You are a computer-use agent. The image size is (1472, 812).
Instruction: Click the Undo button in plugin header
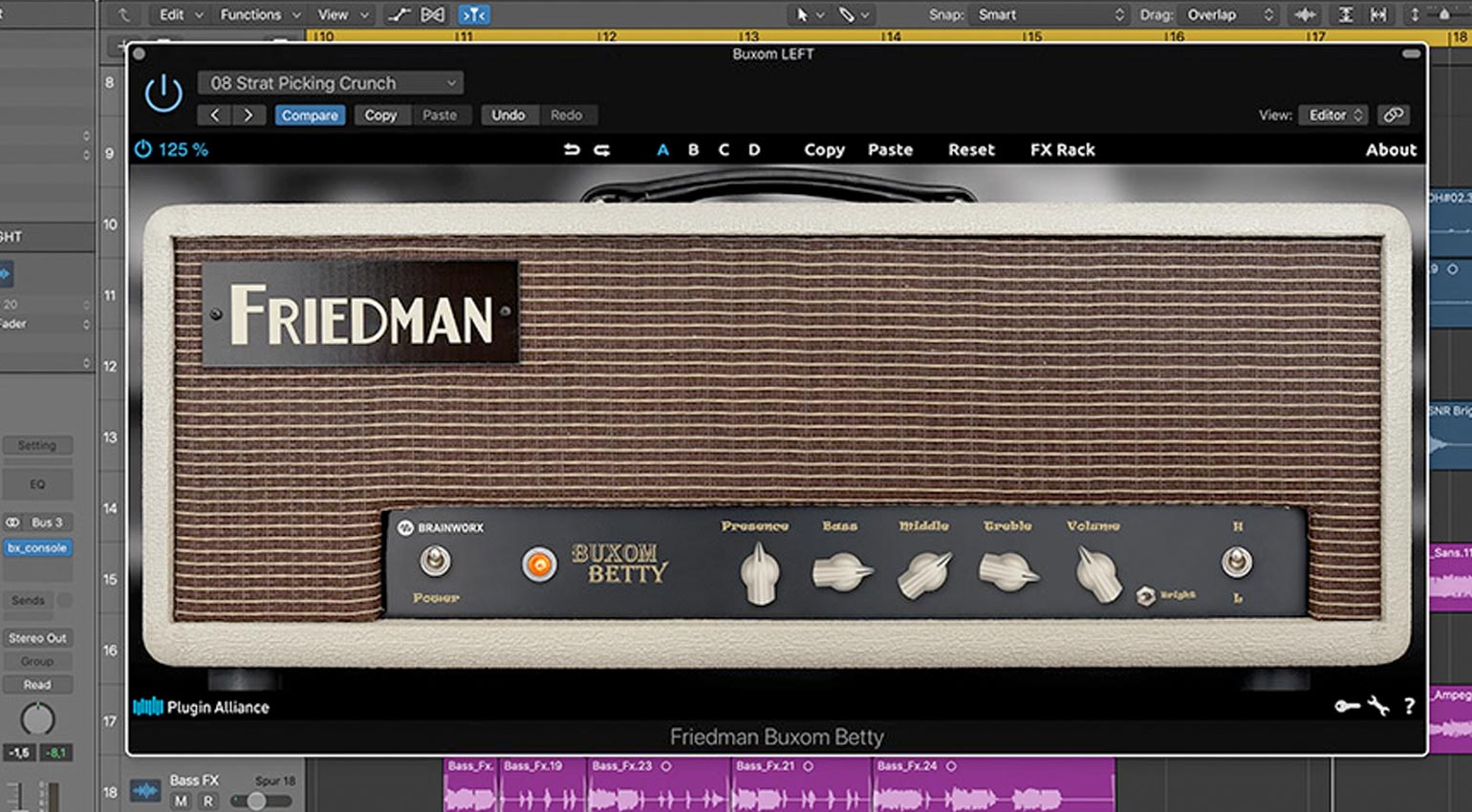coord(509,115)
